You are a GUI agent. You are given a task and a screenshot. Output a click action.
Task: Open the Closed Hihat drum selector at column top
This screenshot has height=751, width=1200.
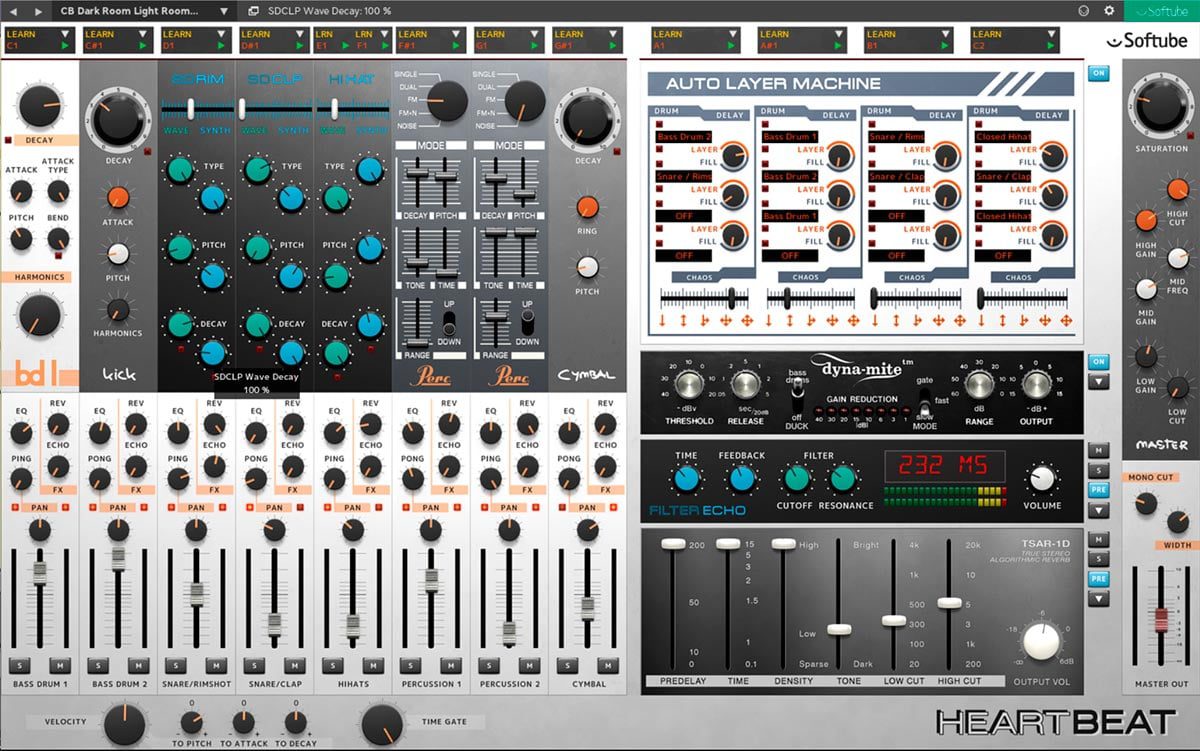[1004, 136]
